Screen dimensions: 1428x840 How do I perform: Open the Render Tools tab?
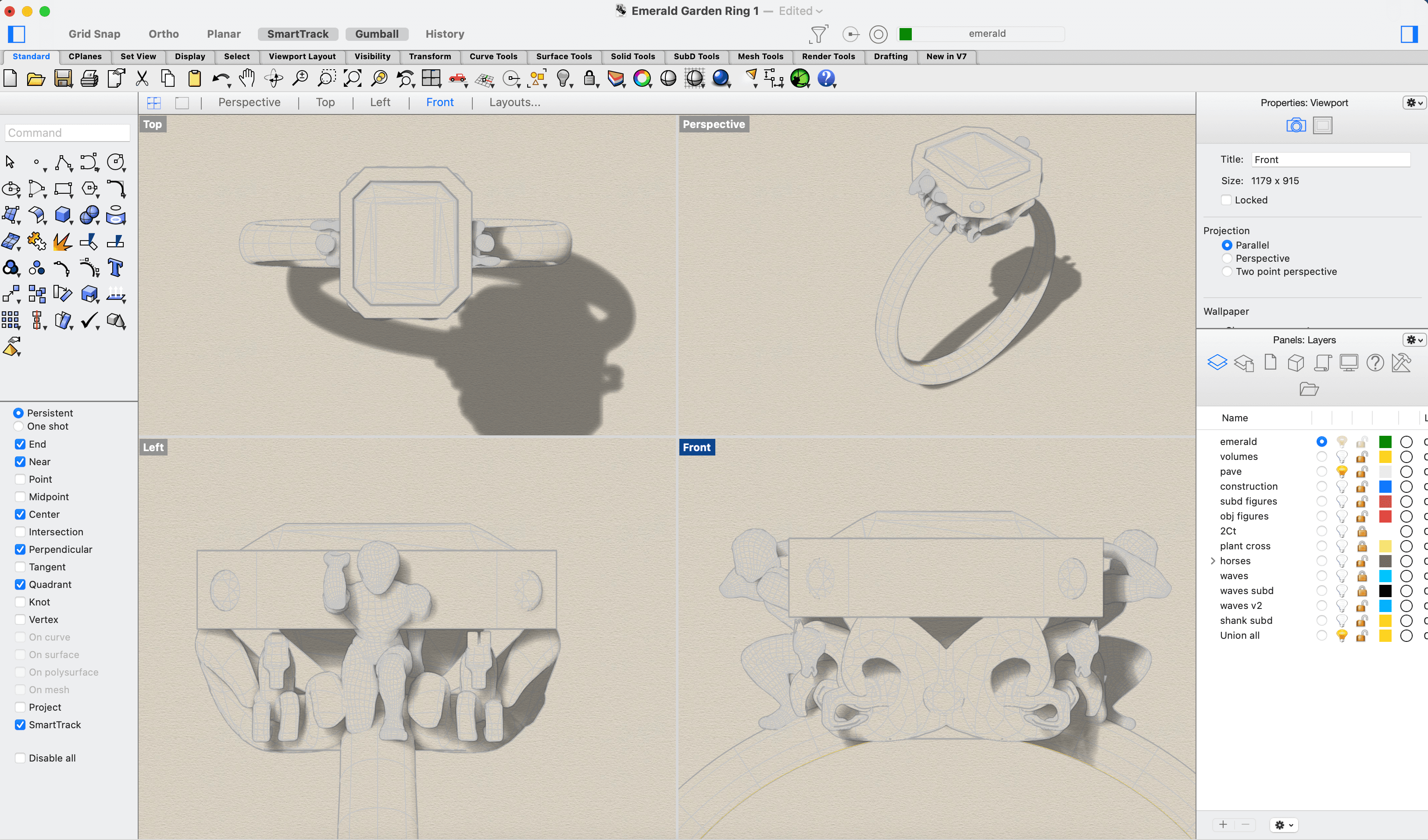(828, 56)
